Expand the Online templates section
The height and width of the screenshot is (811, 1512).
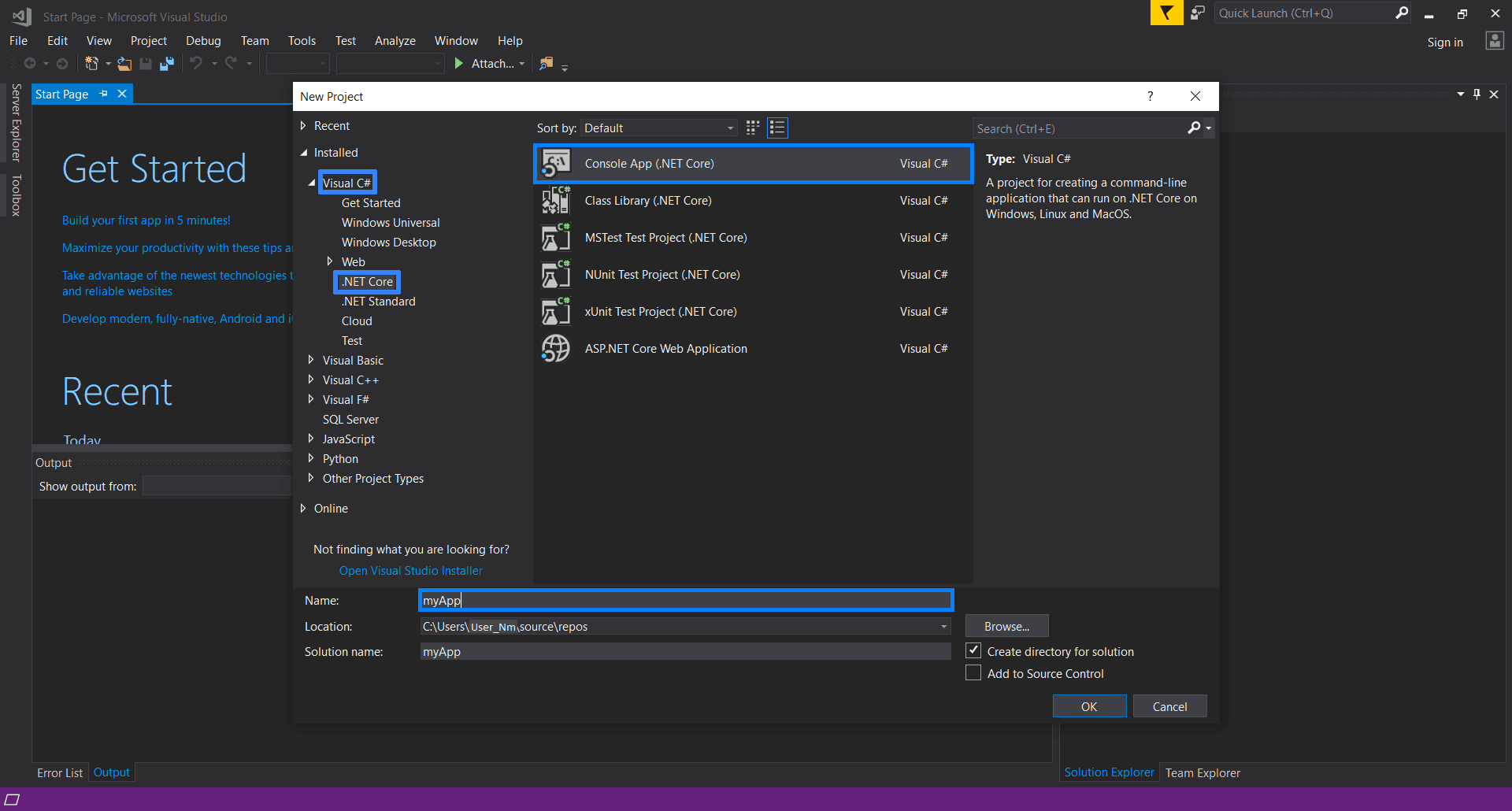click(303, 509)
